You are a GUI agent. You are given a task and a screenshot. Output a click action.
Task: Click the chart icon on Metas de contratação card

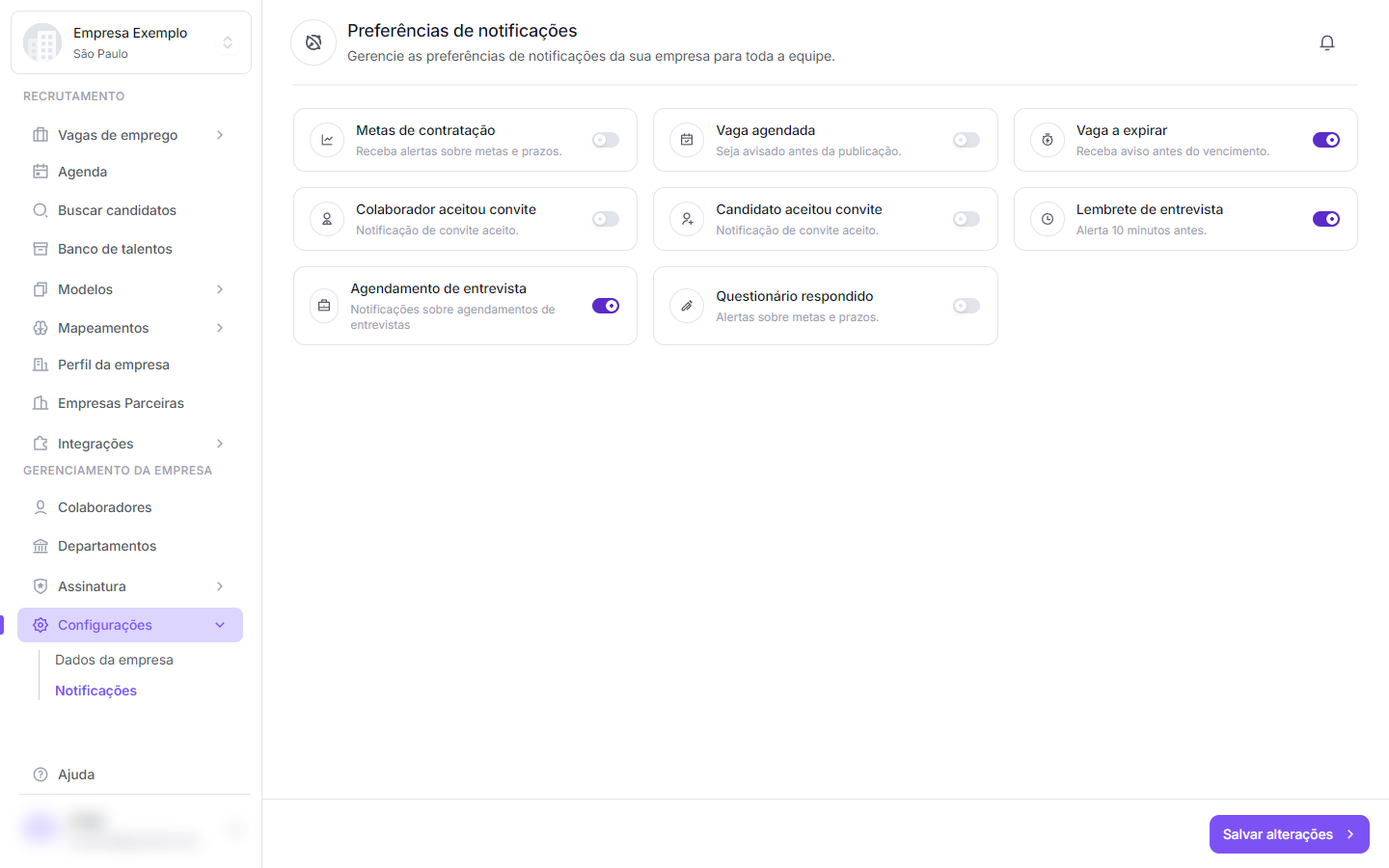click(x=327, y=140)
